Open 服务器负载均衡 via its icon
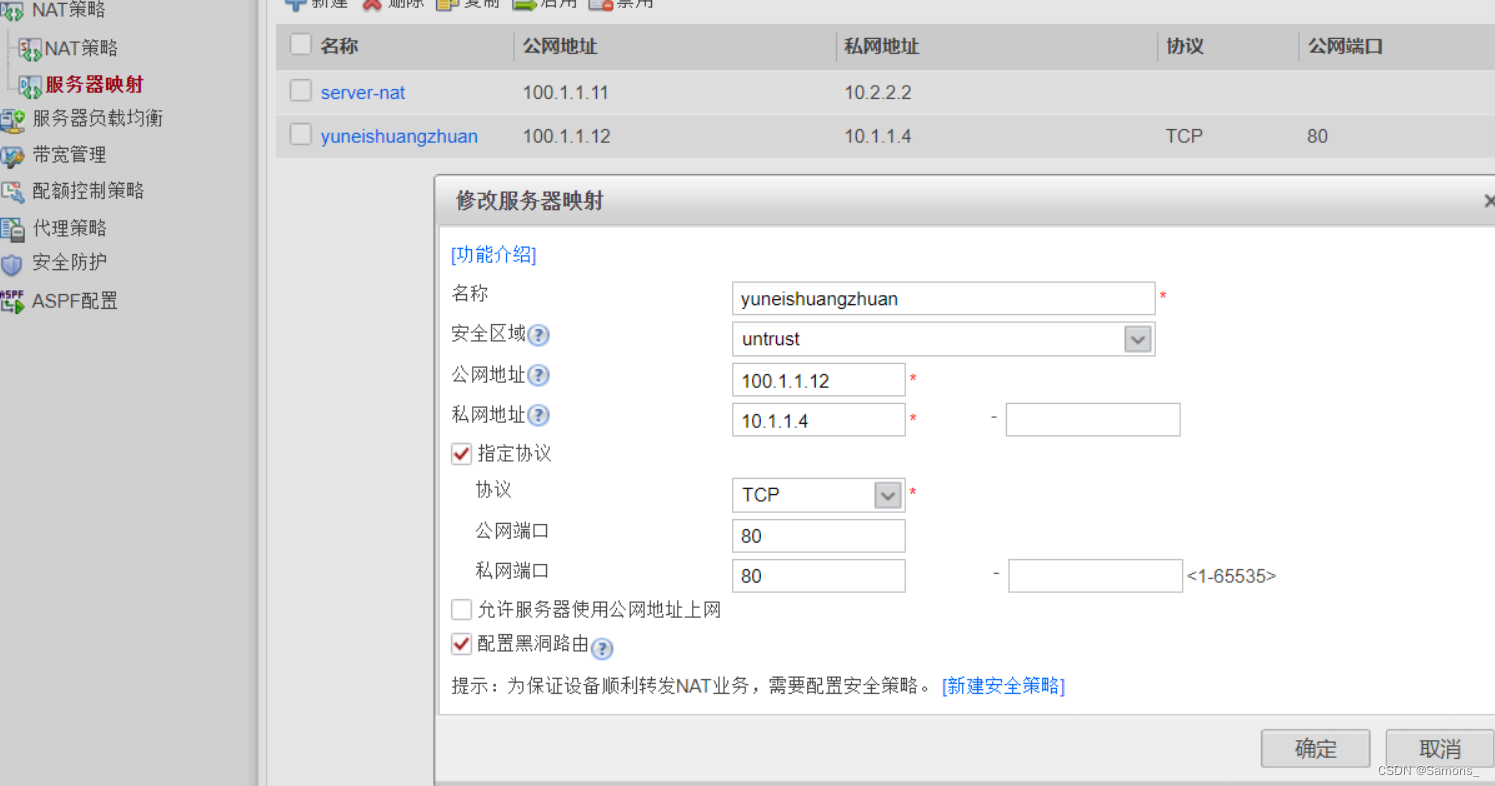 click(x=12, y=120)
